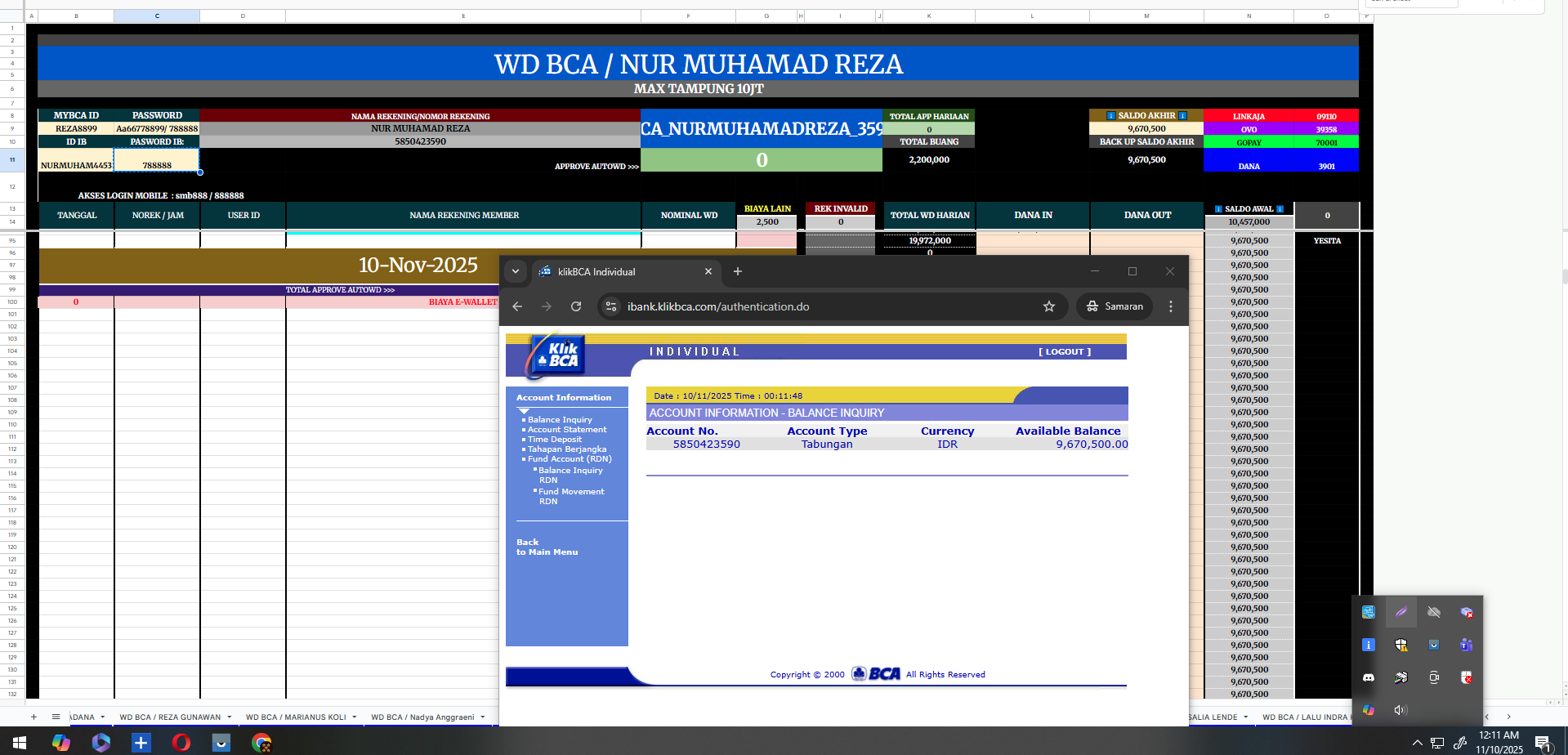Image resolution: width=1568 pixels, height=755 pixels.
Task: Launch Copilot from the taskbar
Action: pyautogui.click(x=61, y=742)
